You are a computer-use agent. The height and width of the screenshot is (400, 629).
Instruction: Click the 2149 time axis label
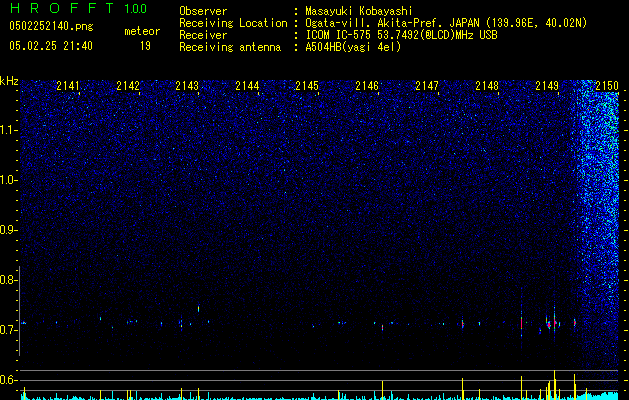547,86
